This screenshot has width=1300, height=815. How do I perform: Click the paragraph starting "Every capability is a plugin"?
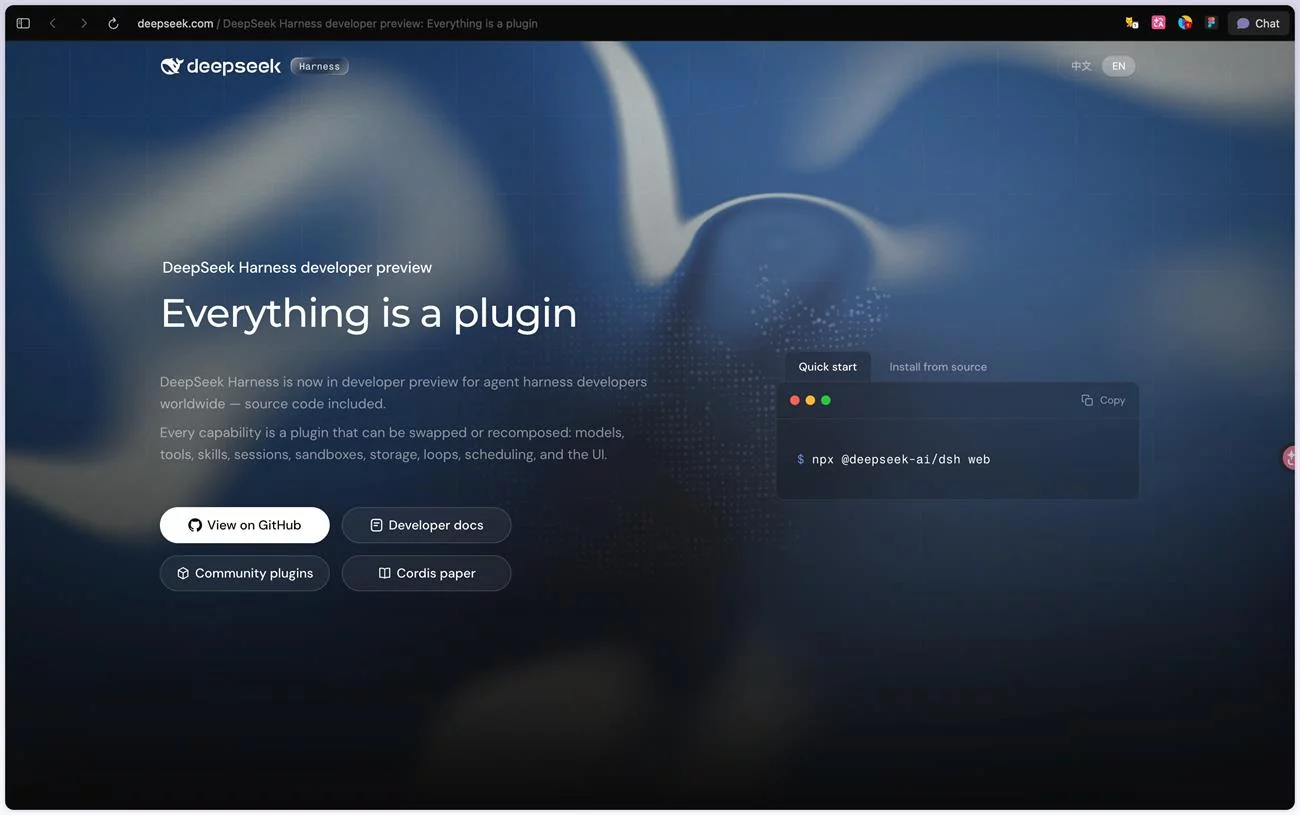[x=392, y=443]
